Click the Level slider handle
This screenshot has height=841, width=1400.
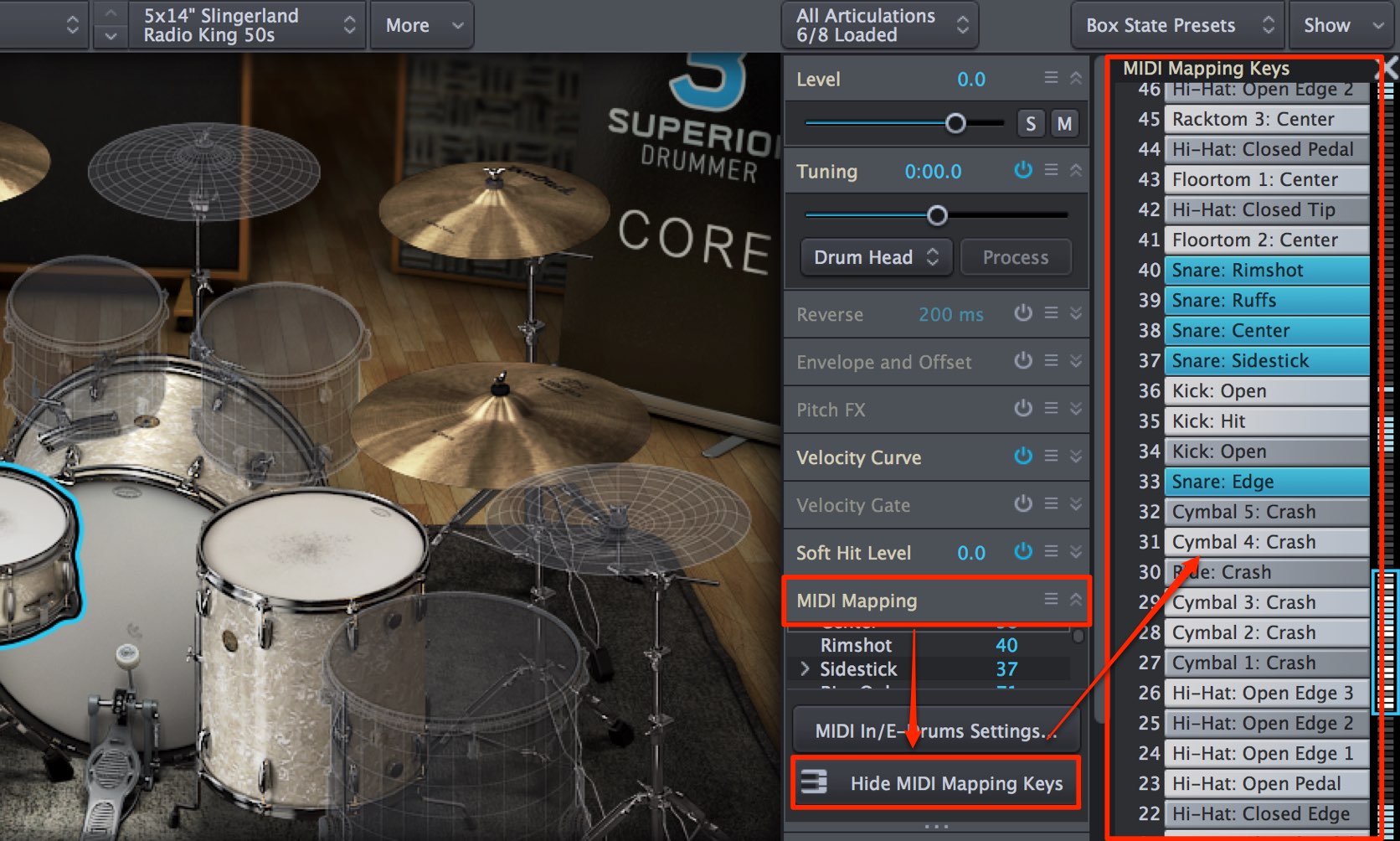coord(955,124)
